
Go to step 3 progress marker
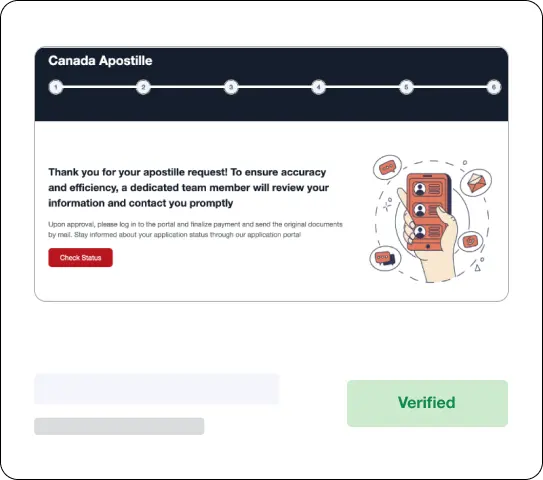tap(231, 87)
